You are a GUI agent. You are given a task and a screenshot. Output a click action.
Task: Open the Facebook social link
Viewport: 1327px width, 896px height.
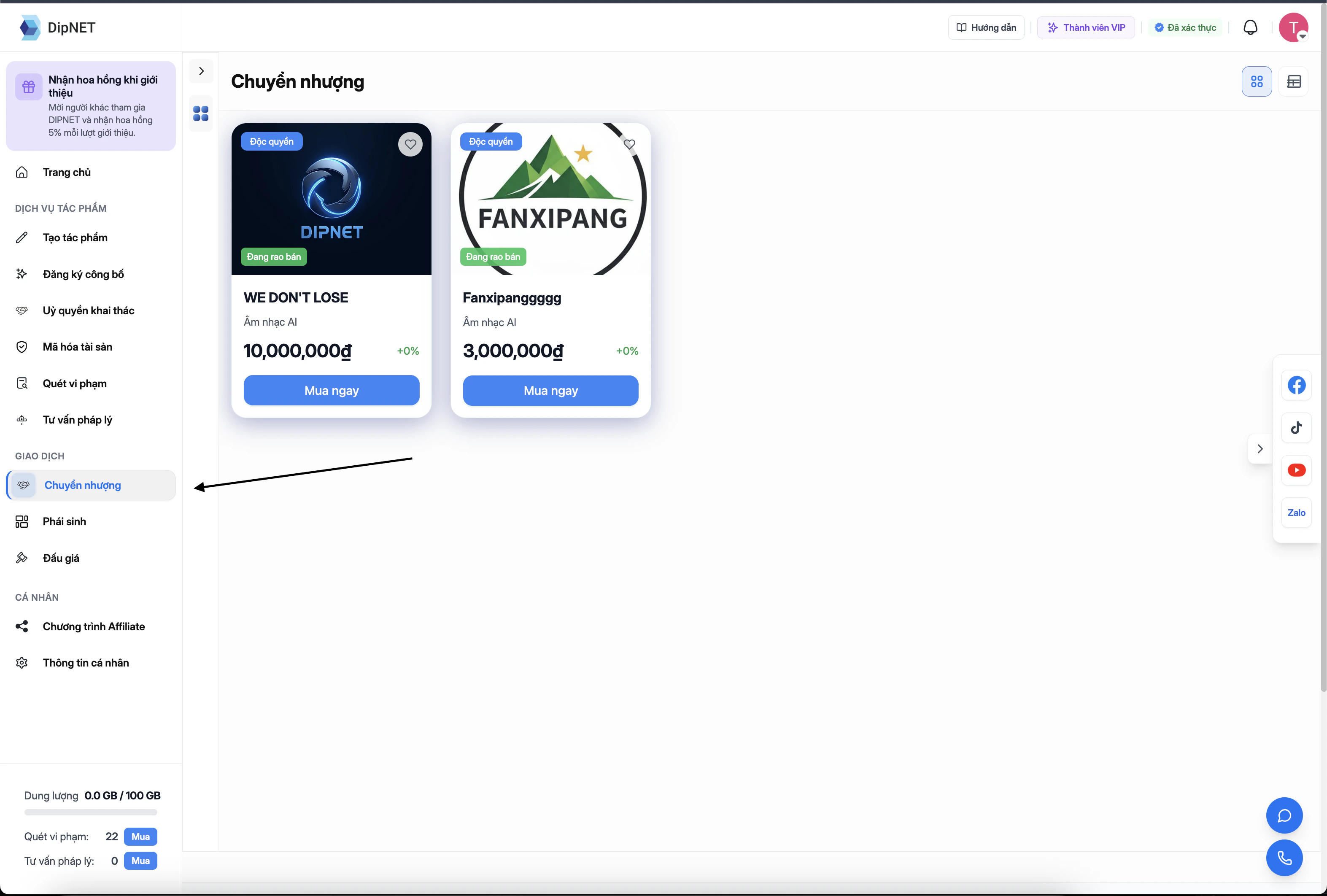point(1296,386)
